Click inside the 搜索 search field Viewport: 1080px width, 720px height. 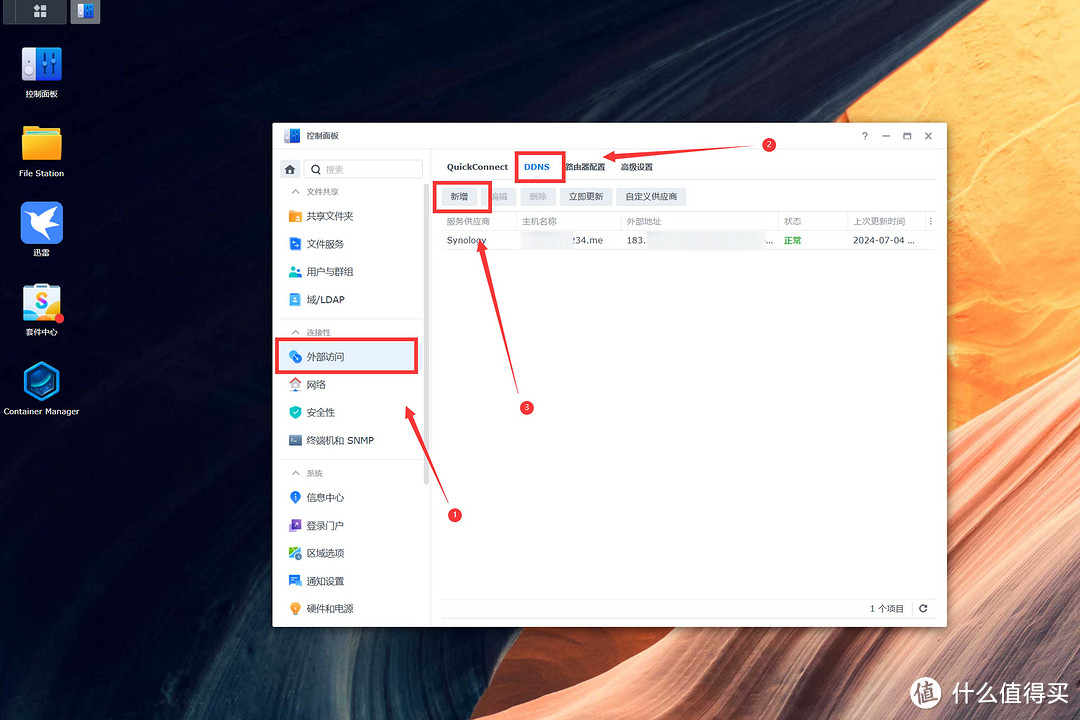coord(370,168)
